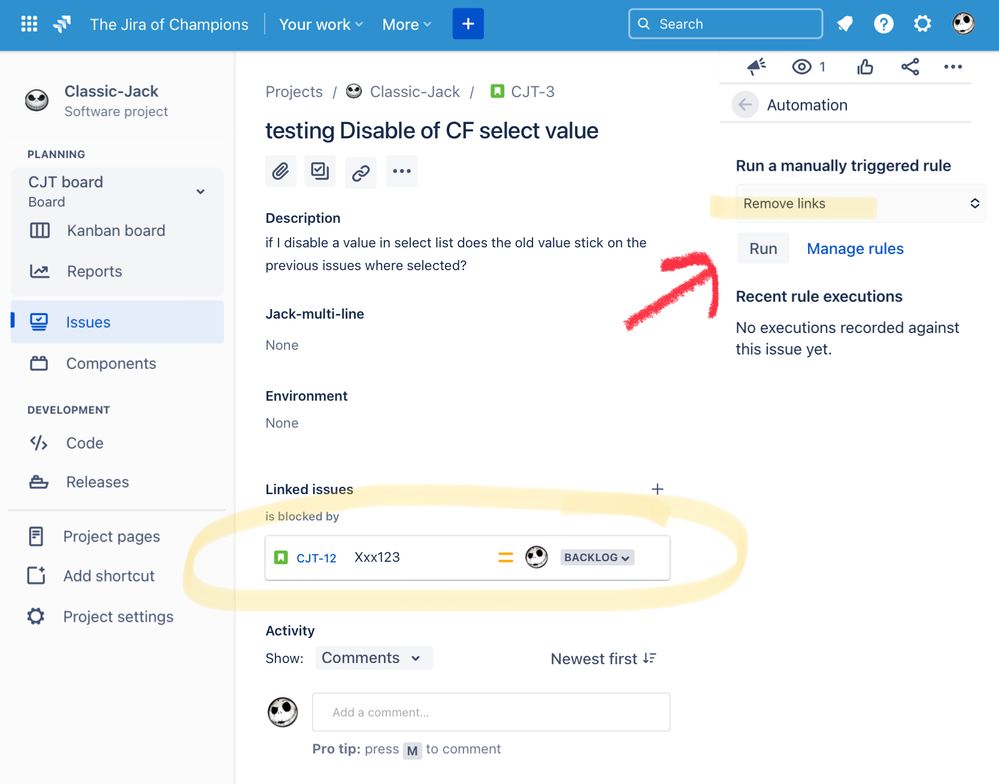
Task: Open the Manage rules link
Action: point(855,248)
